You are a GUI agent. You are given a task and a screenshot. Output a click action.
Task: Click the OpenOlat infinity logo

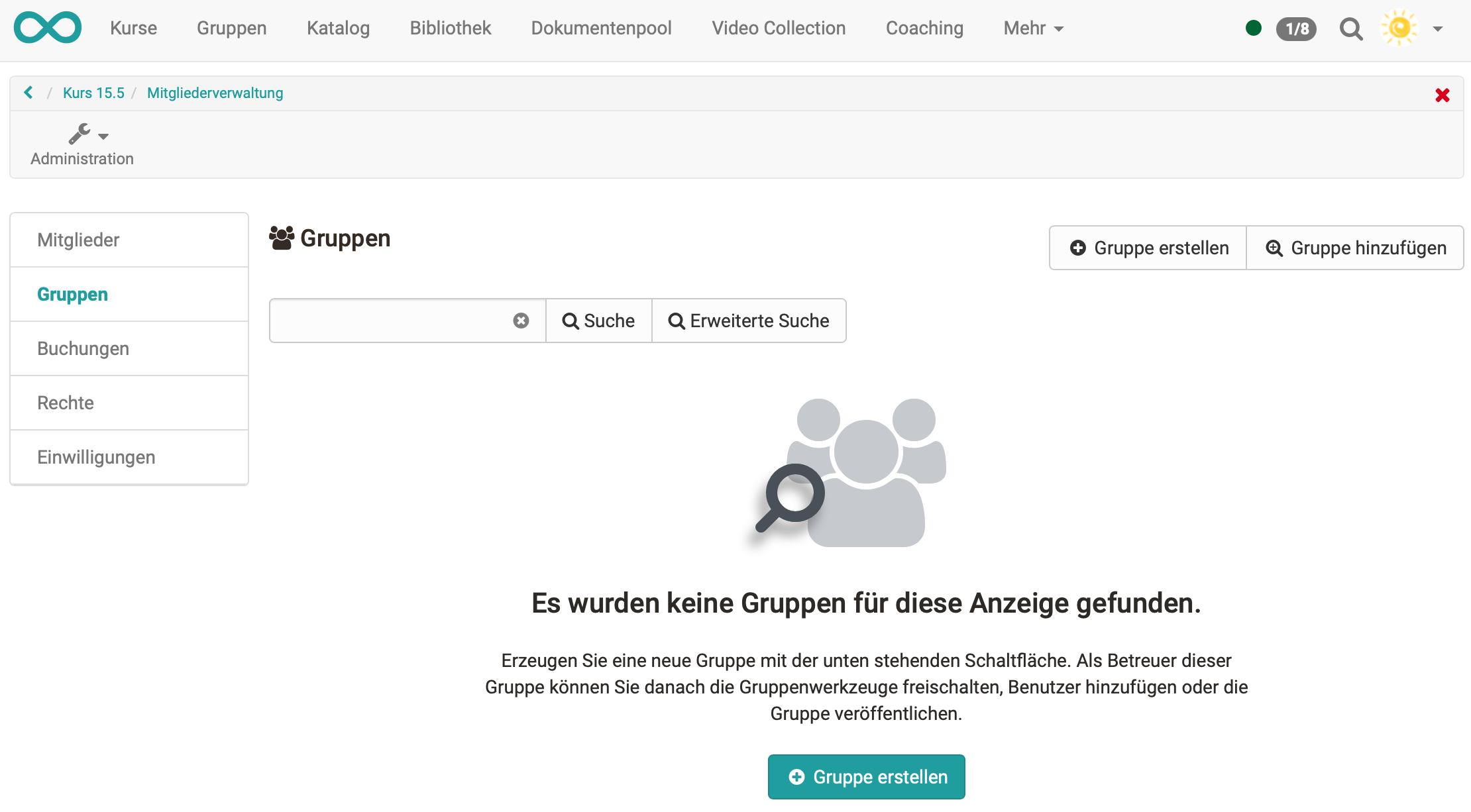[48, 28]
